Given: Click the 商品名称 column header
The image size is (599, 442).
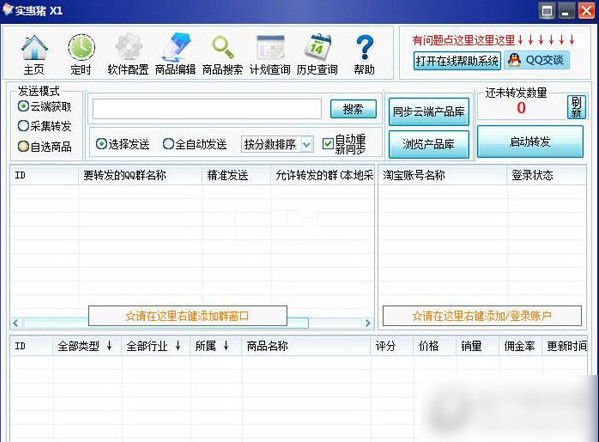Looking at the screenshot, I should click(x=306, y=346).
